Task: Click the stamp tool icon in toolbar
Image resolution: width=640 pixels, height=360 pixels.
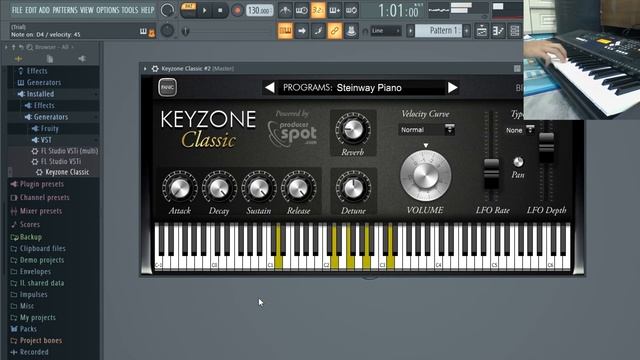Action: (x=351, y=31)
